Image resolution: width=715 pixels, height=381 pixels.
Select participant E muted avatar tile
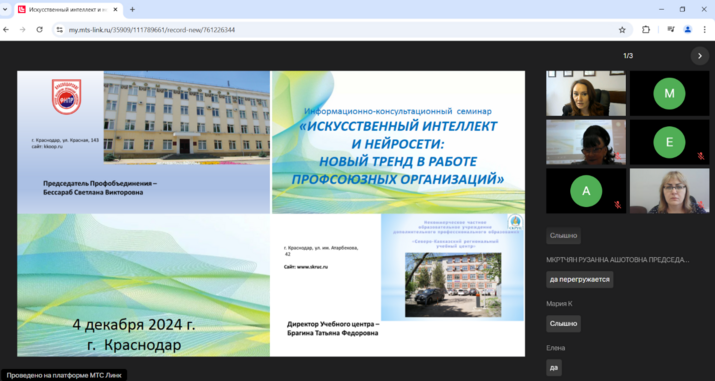coord(669,142)
